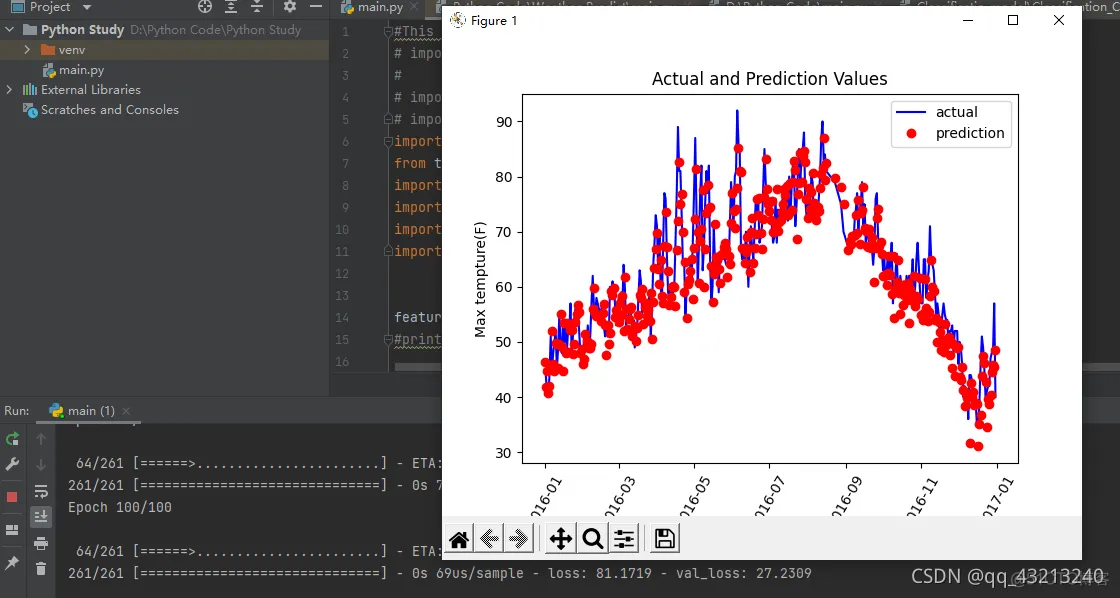Click the Restore Layout icon in Run panel
This screenshot has height=598, width=1120.
[12, 530]
